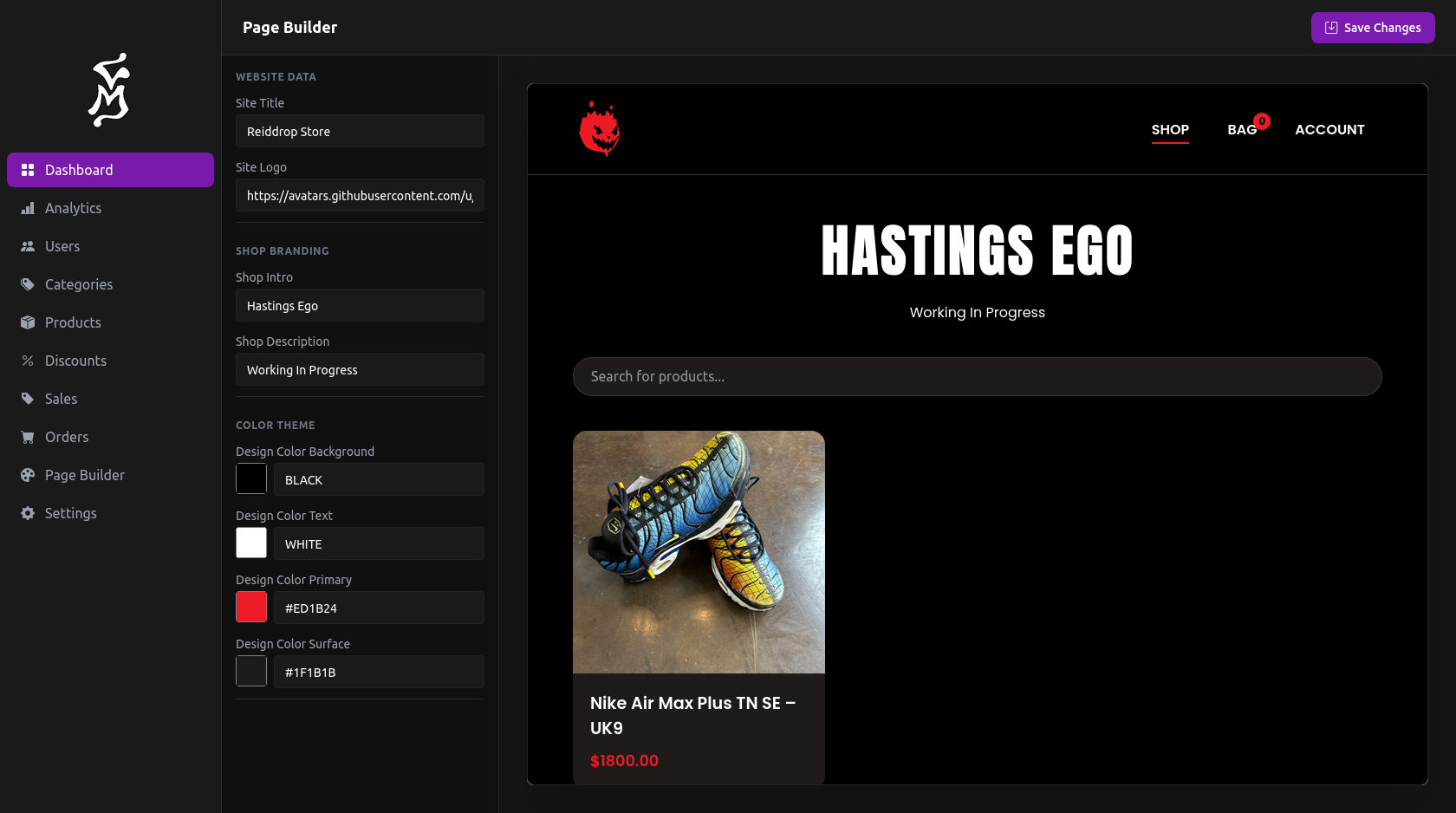Navigate to Products
Viewport: 1456px width, 813px height.
tap(110, 322)
